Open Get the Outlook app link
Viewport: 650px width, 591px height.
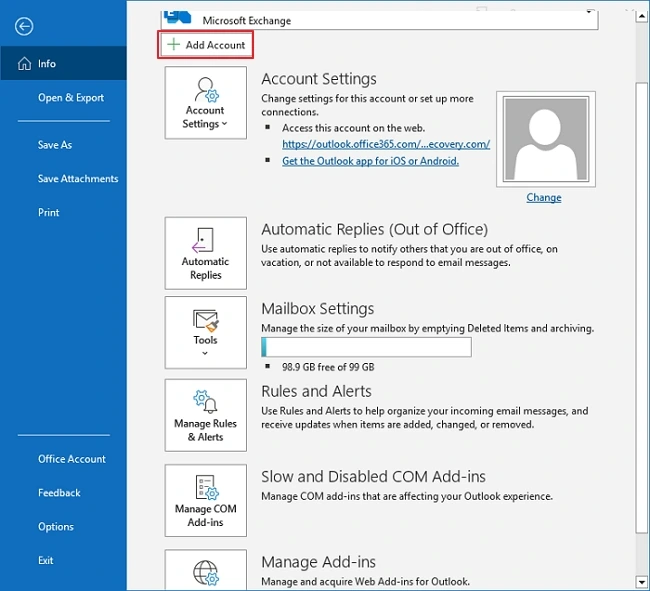click(370, 161)
